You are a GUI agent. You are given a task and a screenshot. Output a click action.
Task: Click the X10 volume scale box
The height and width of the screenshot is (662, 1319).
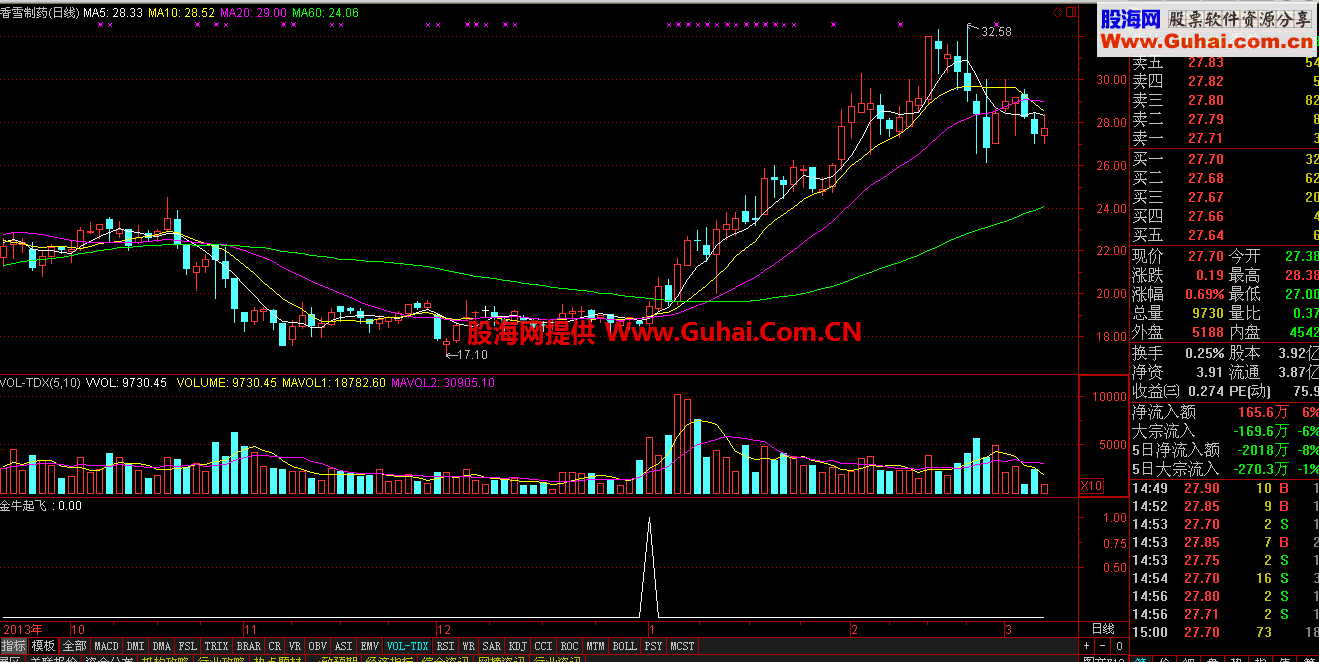[x=1091, y=486]
